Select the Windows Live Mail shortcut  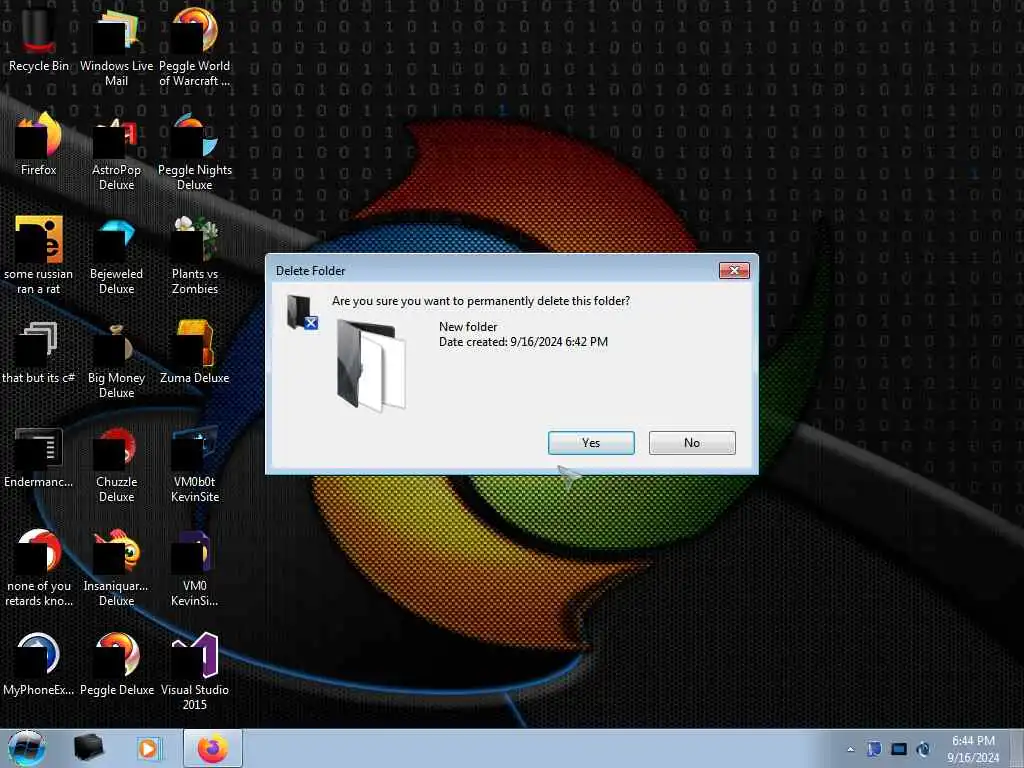pos(116,46)
